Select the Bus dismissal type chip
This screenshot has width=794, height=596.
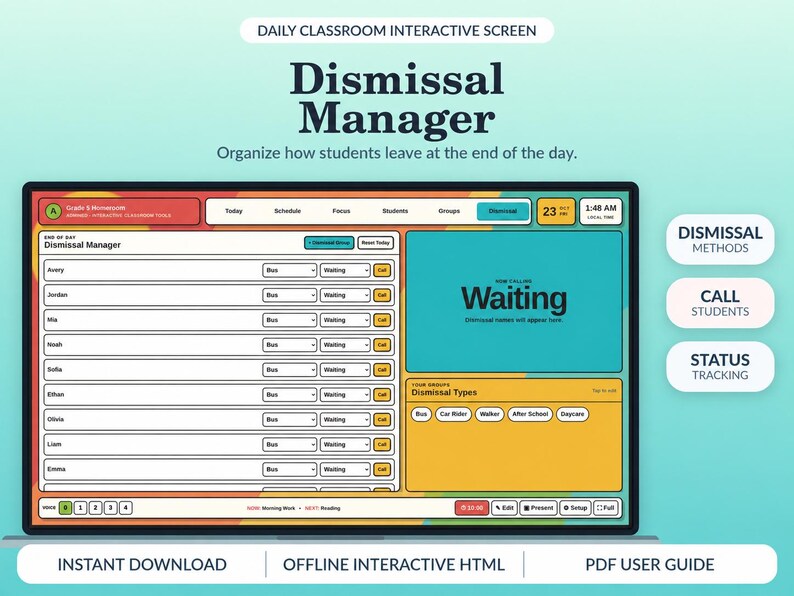(x=421, y=414)
